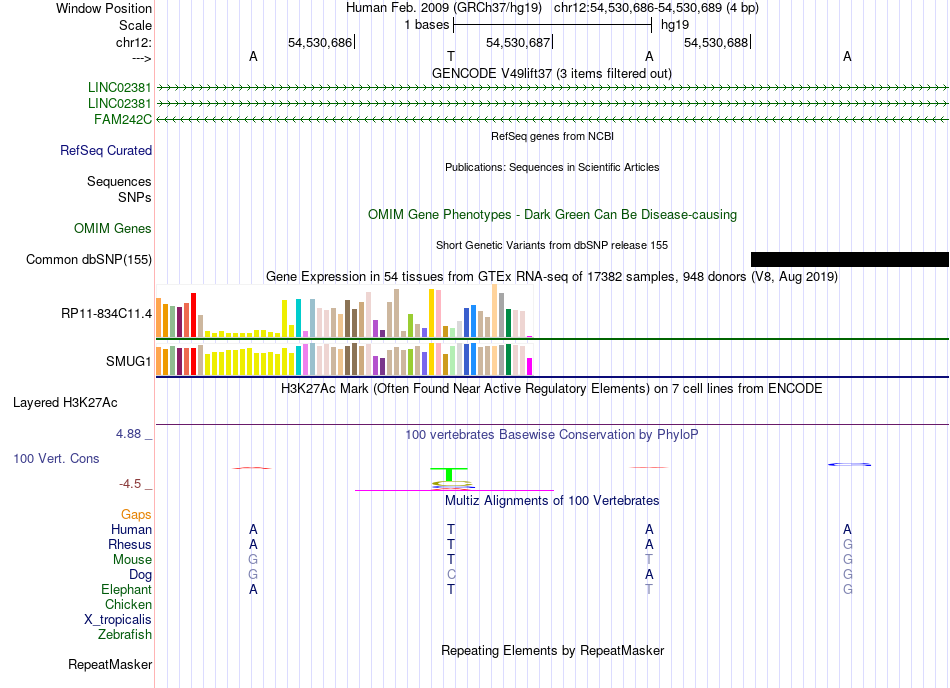
Task: Click position label 54,530,688
Action: click(716, 42)
